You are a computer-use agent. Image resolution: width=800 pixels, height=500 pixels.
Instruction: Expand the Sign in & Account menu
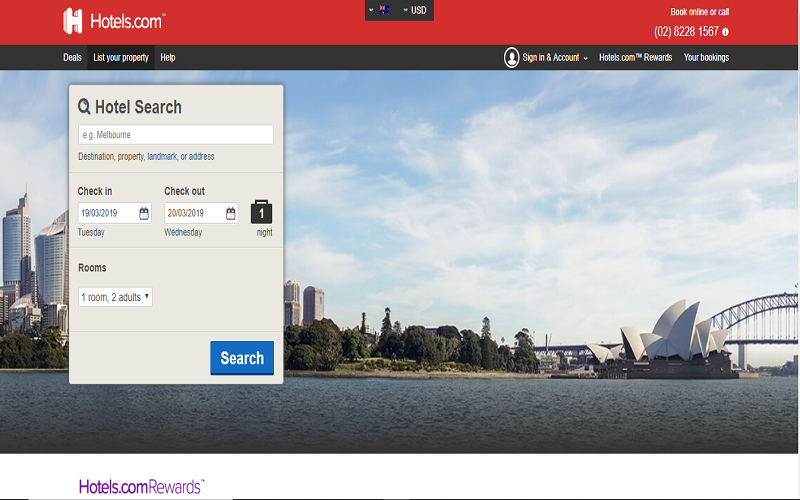point(555,58)
